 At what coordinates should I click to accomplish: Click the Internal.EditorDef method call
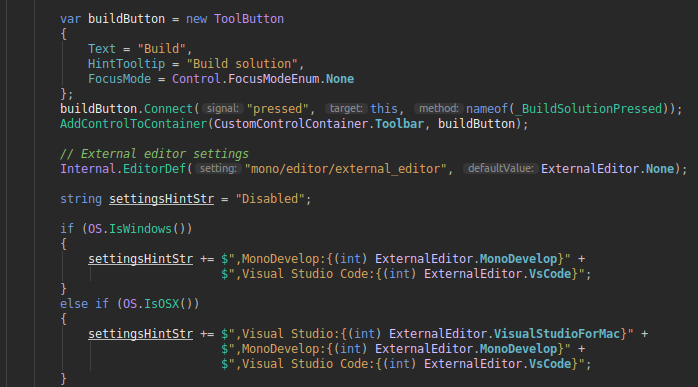coord(123,169)
